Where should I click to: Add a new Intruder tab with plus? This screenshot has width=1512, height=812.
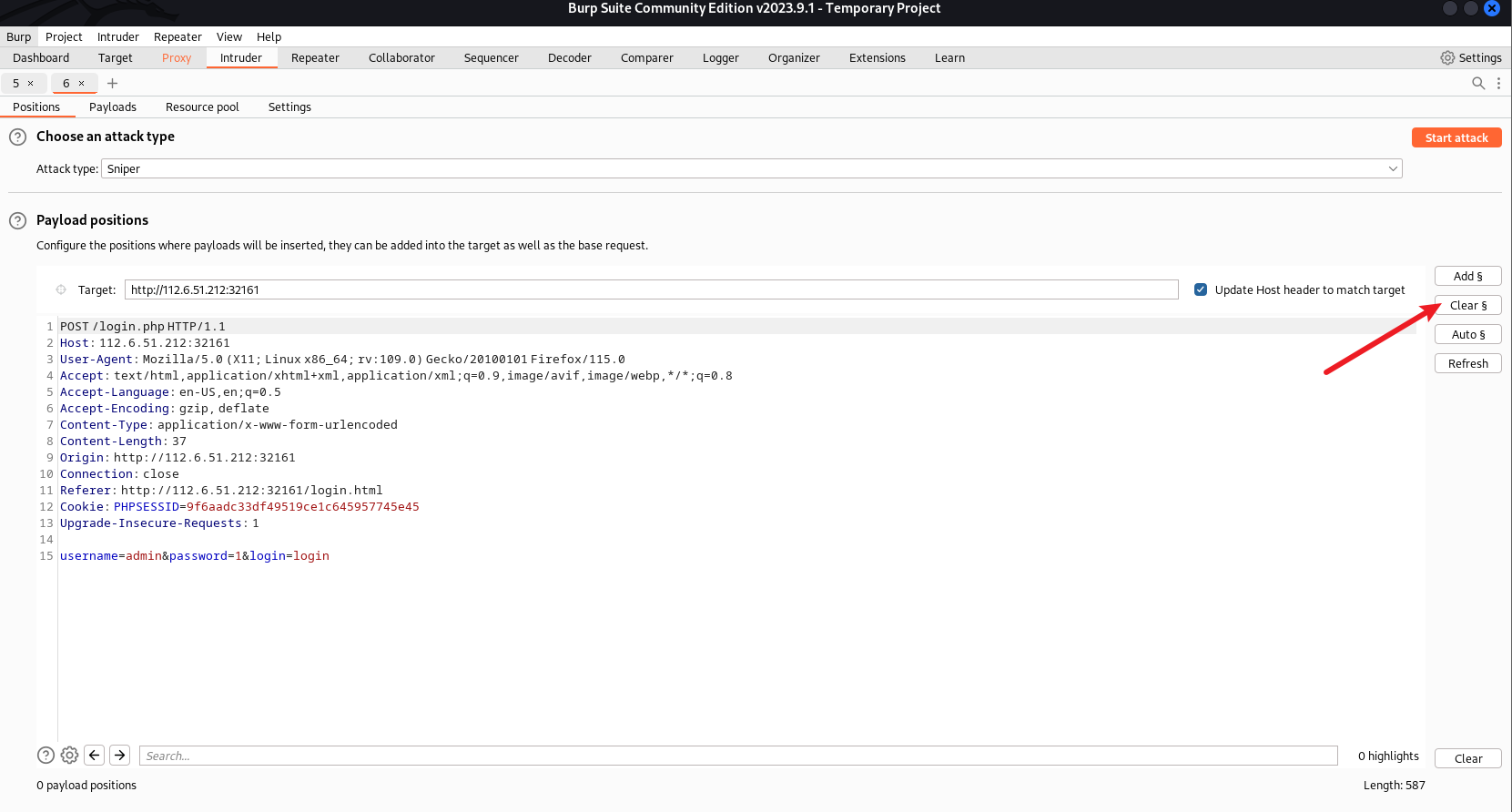113,83
